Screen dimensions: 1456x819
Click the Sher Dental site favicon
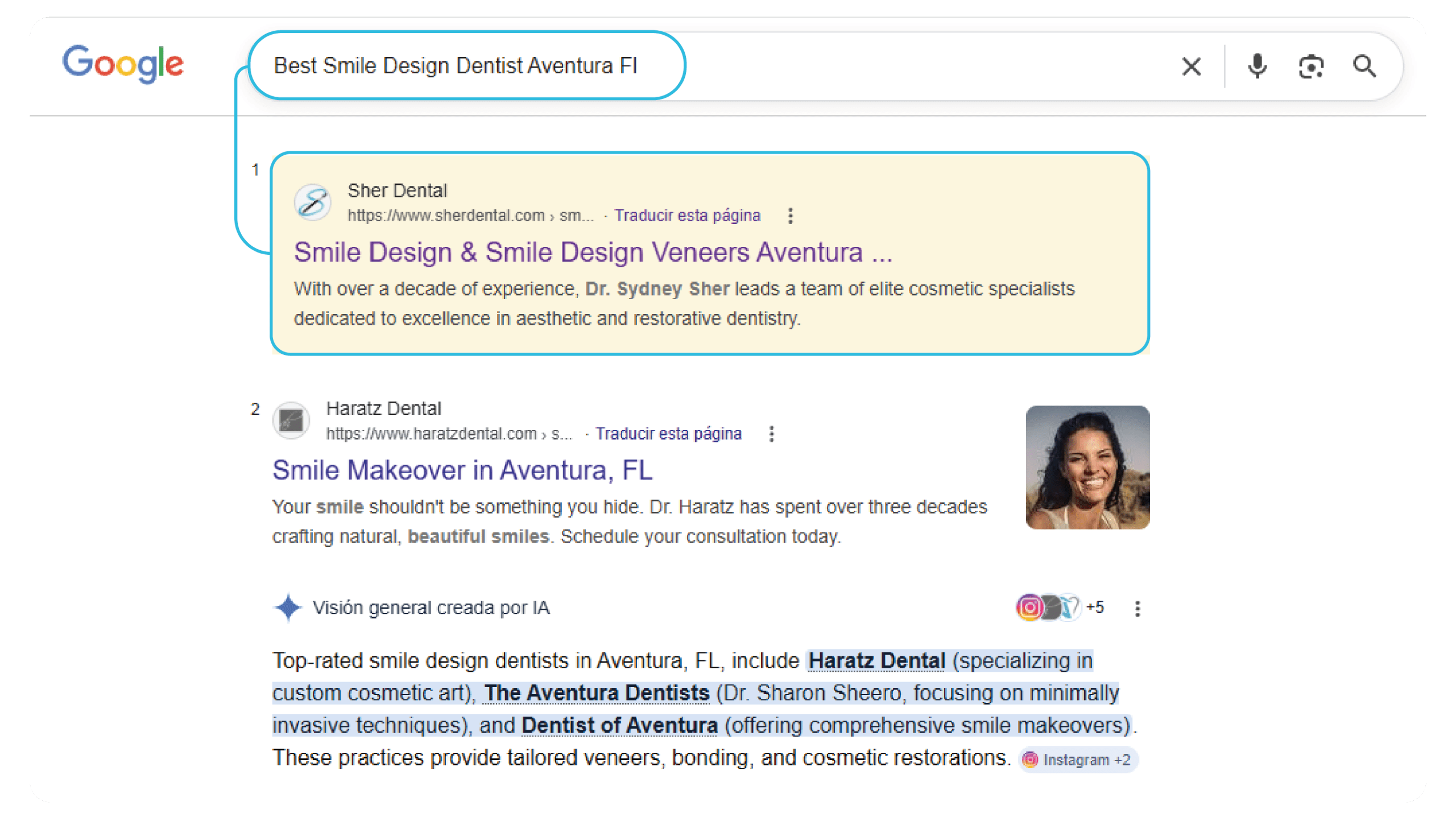312,202
